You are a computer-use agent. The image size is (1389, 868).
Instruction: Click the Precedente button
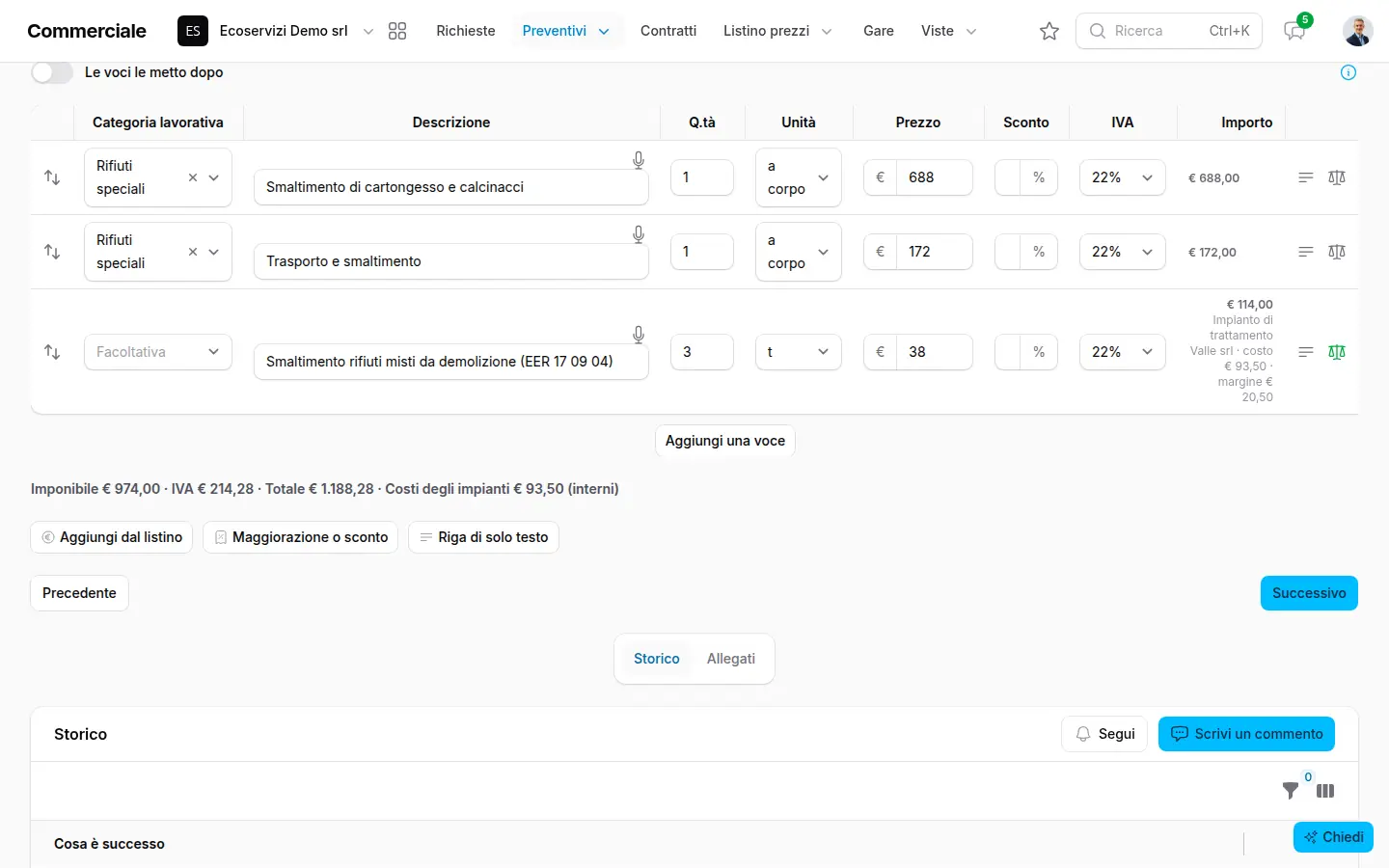click(79, 593)
